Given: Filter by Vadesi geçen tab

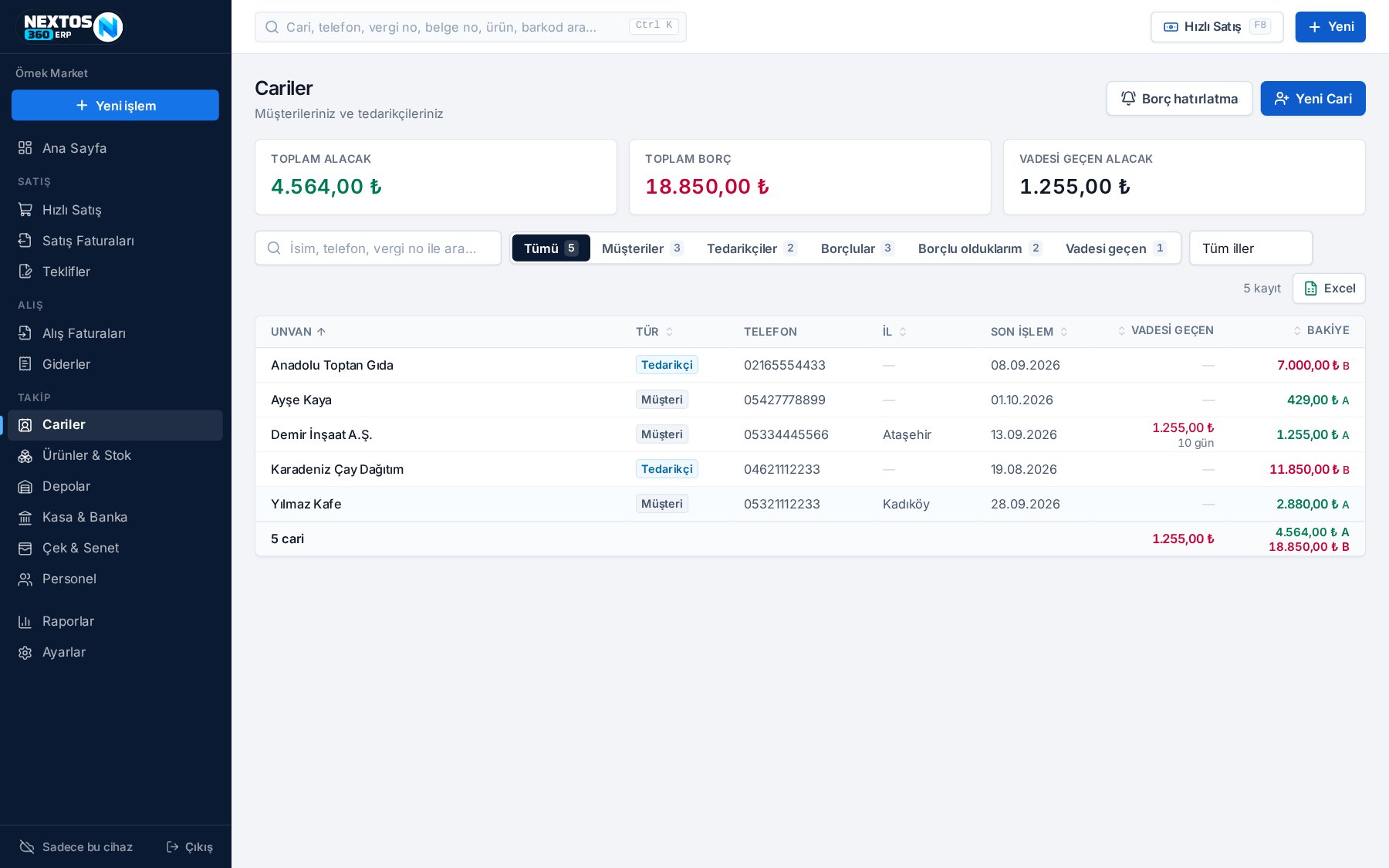Looking at the screenshot, I should (x=1116, y=248).
